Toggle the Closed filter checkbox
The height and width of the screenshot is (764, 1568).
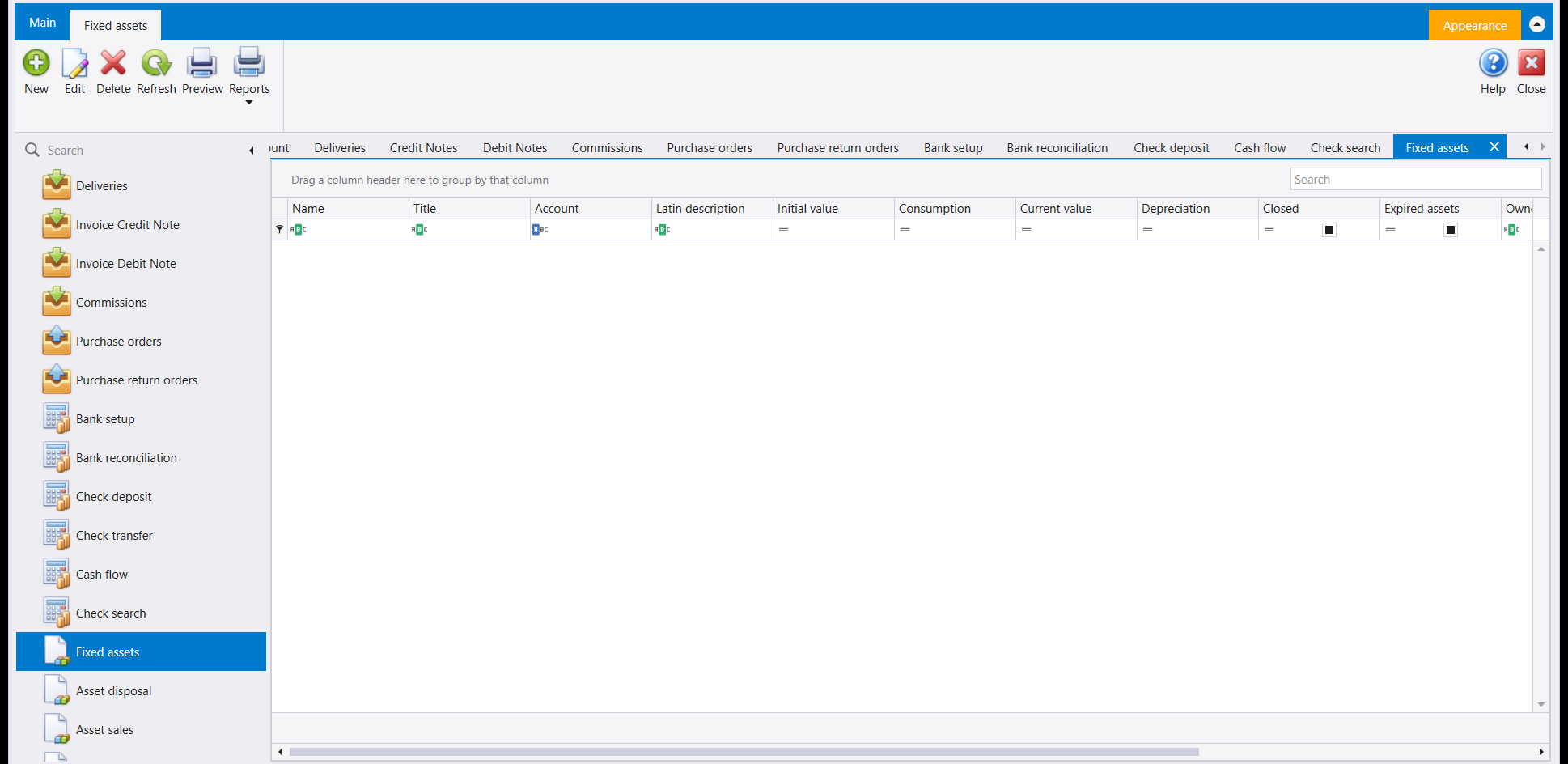1329,230
